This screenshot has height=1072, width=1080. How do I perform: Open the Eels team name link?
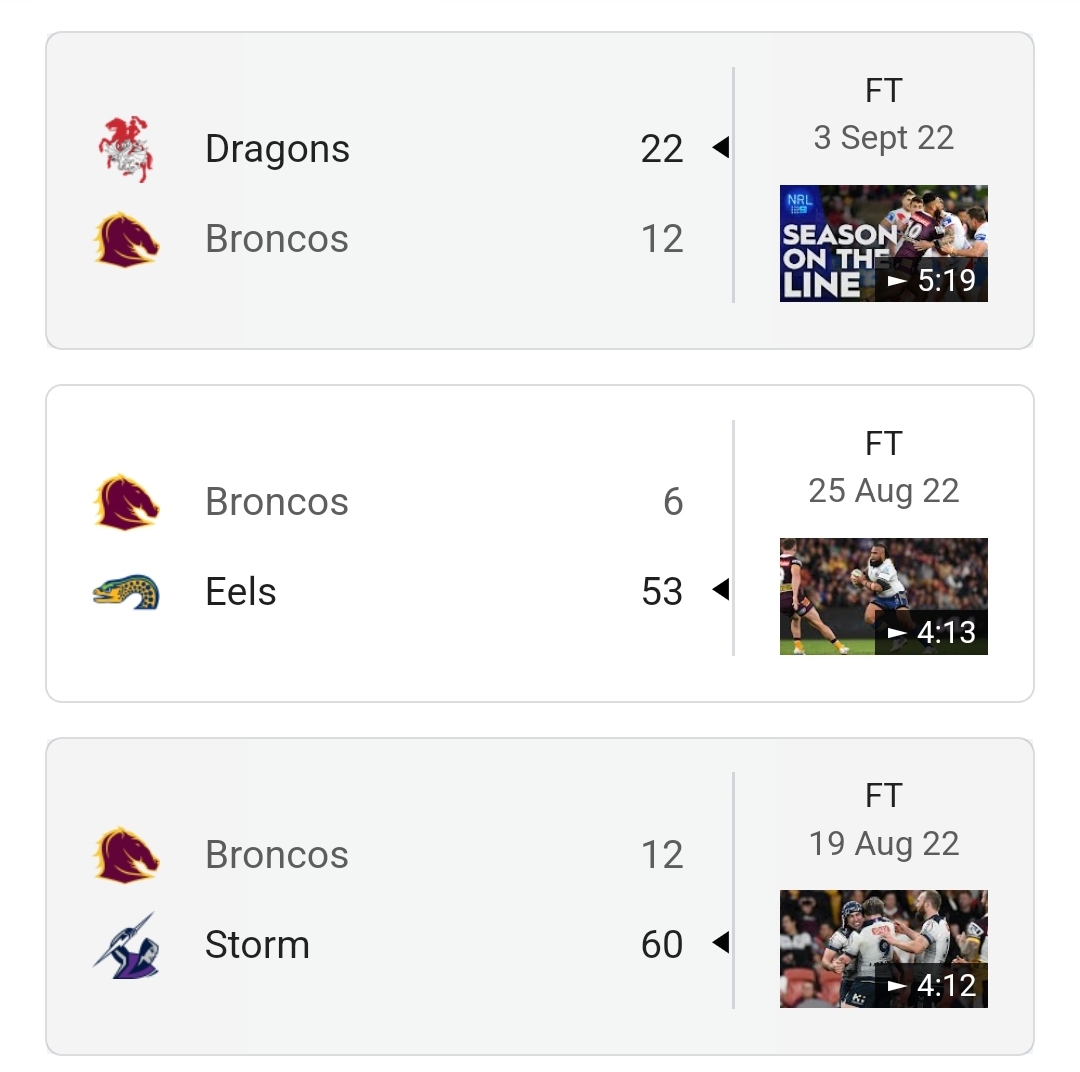click(240, 592)
